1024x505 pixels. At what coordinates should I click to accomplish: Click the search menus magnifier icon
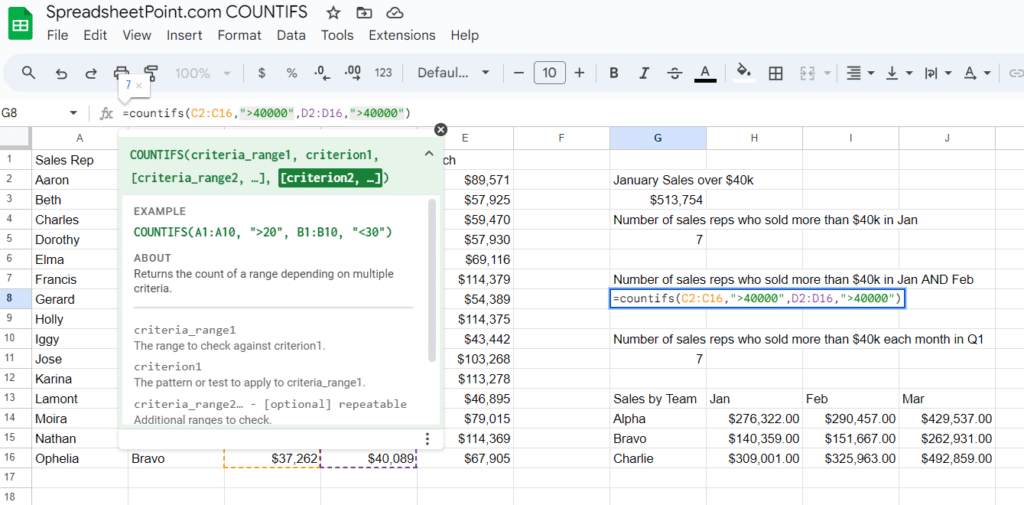pyautogui.click(x=29, y=73)
